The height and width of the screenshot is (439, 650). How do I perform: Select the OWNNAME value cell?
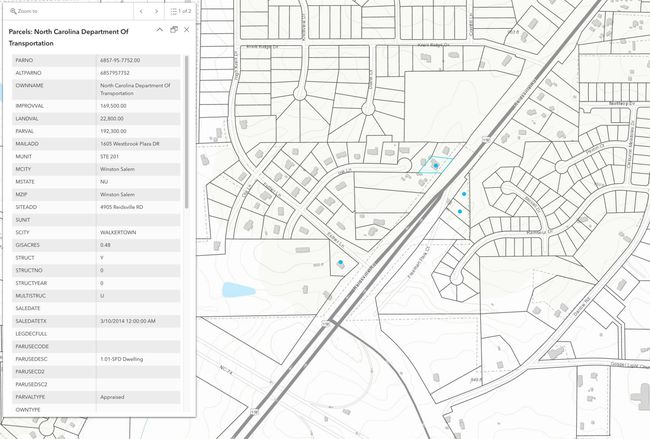[138, 89]
